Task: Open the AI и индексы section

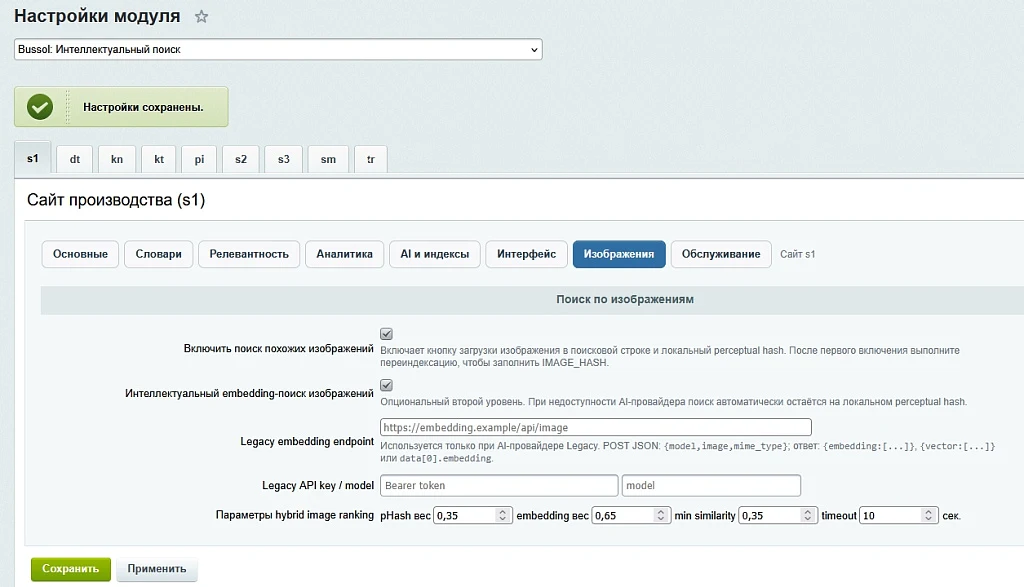Action: (x=435, y=254)
